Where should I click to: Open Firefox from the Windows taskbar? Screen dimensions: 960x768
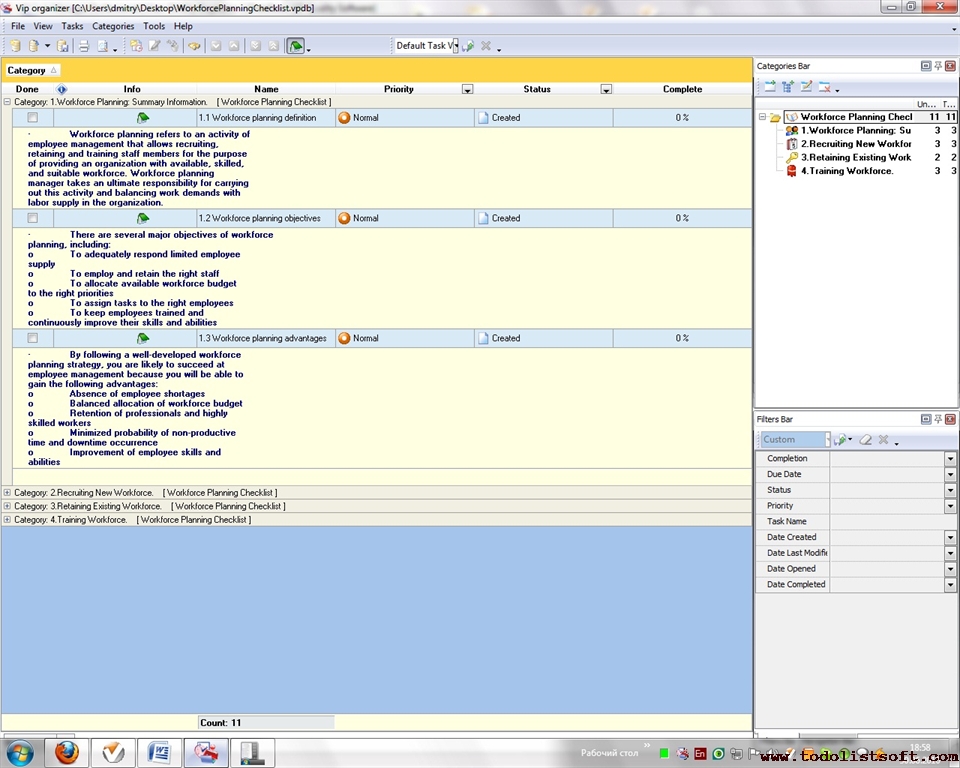click(67, 752)
